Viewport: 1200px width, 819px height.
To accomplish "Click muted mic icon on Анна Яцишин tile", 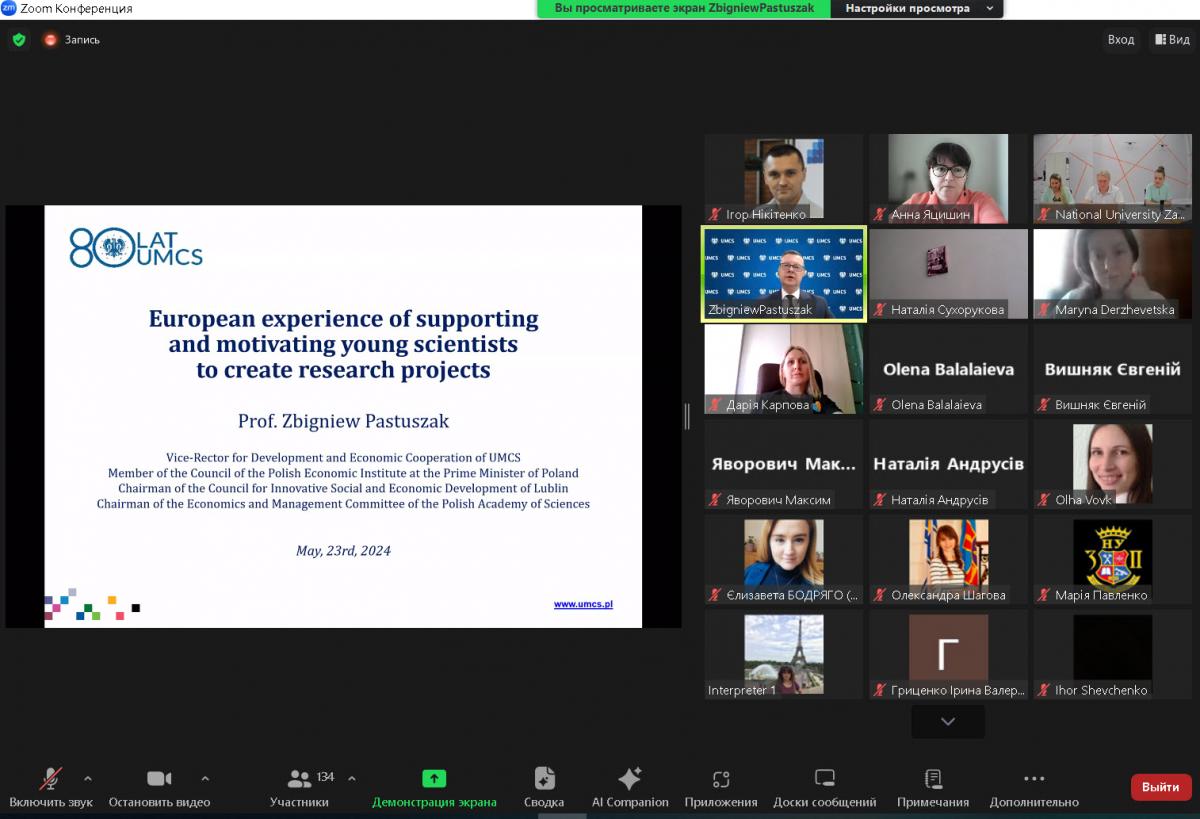I will click(880, 214).
